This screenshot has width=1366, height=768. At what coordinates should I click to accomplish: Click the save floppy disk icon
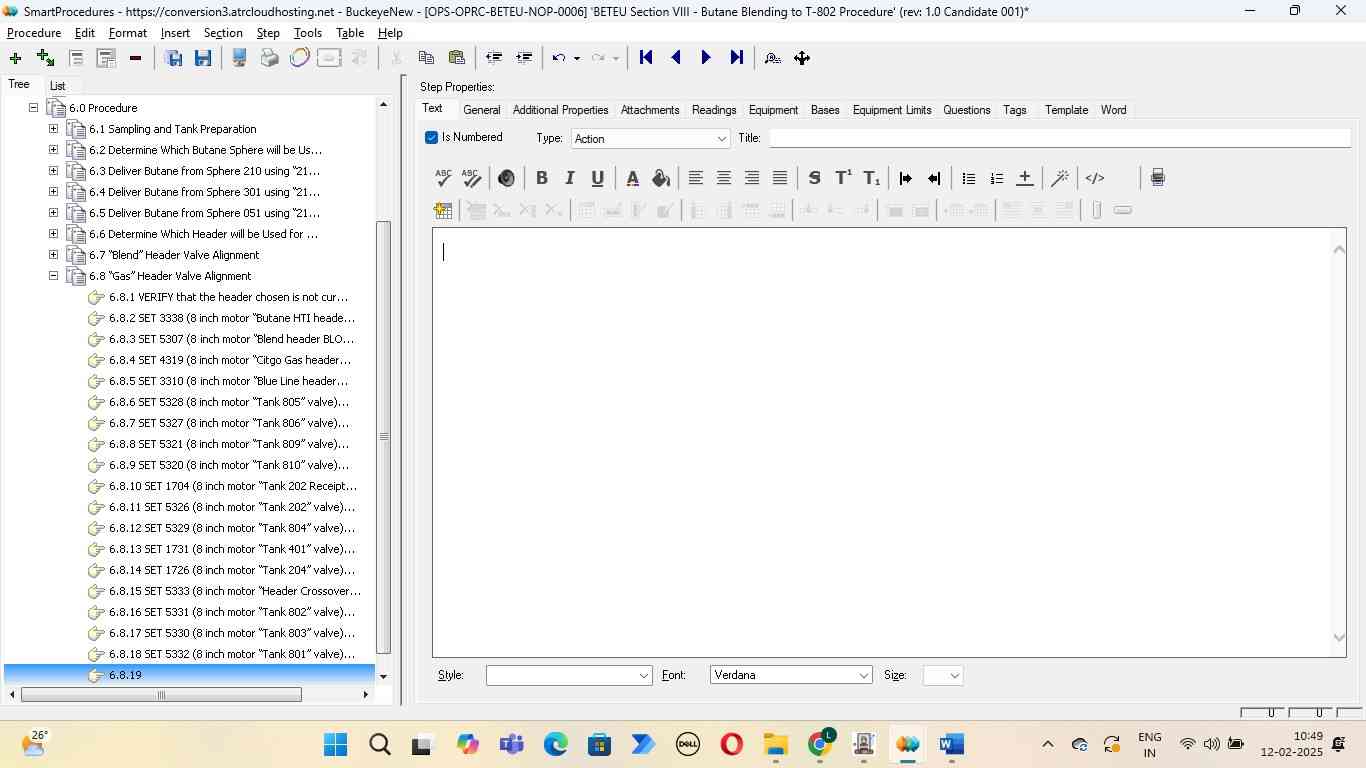pos(203,58)
